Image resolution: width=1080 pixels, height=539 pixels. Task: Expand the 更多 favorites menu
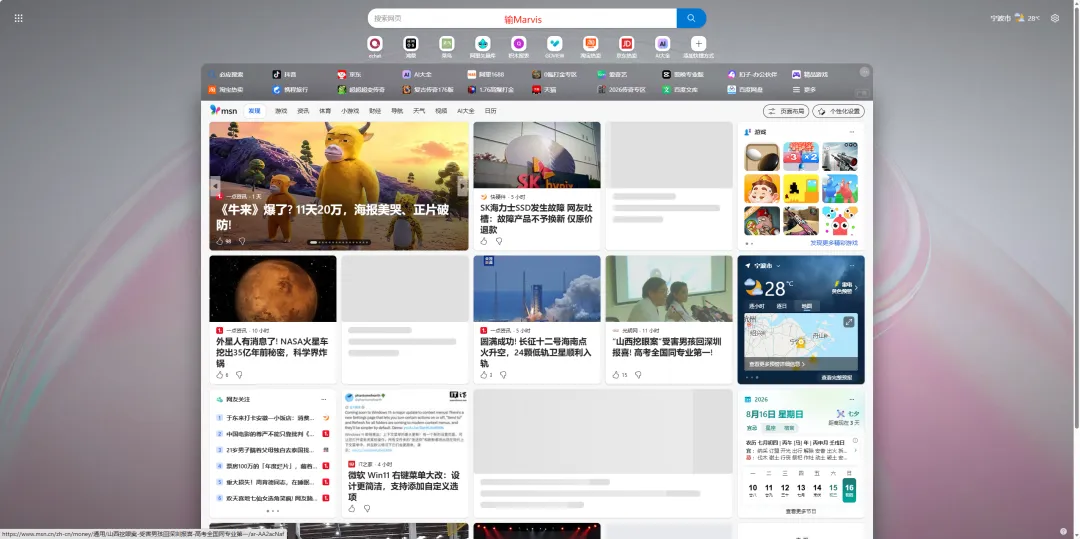(804, 89)
